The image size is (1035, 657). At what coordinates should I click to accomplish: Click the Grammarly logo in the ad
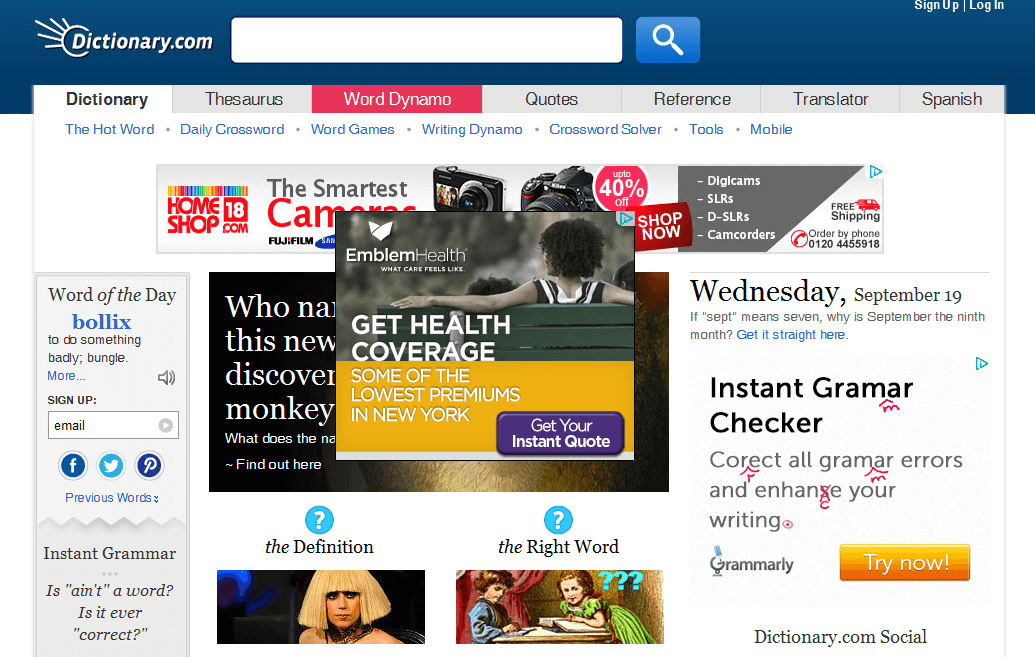point(752,563)
